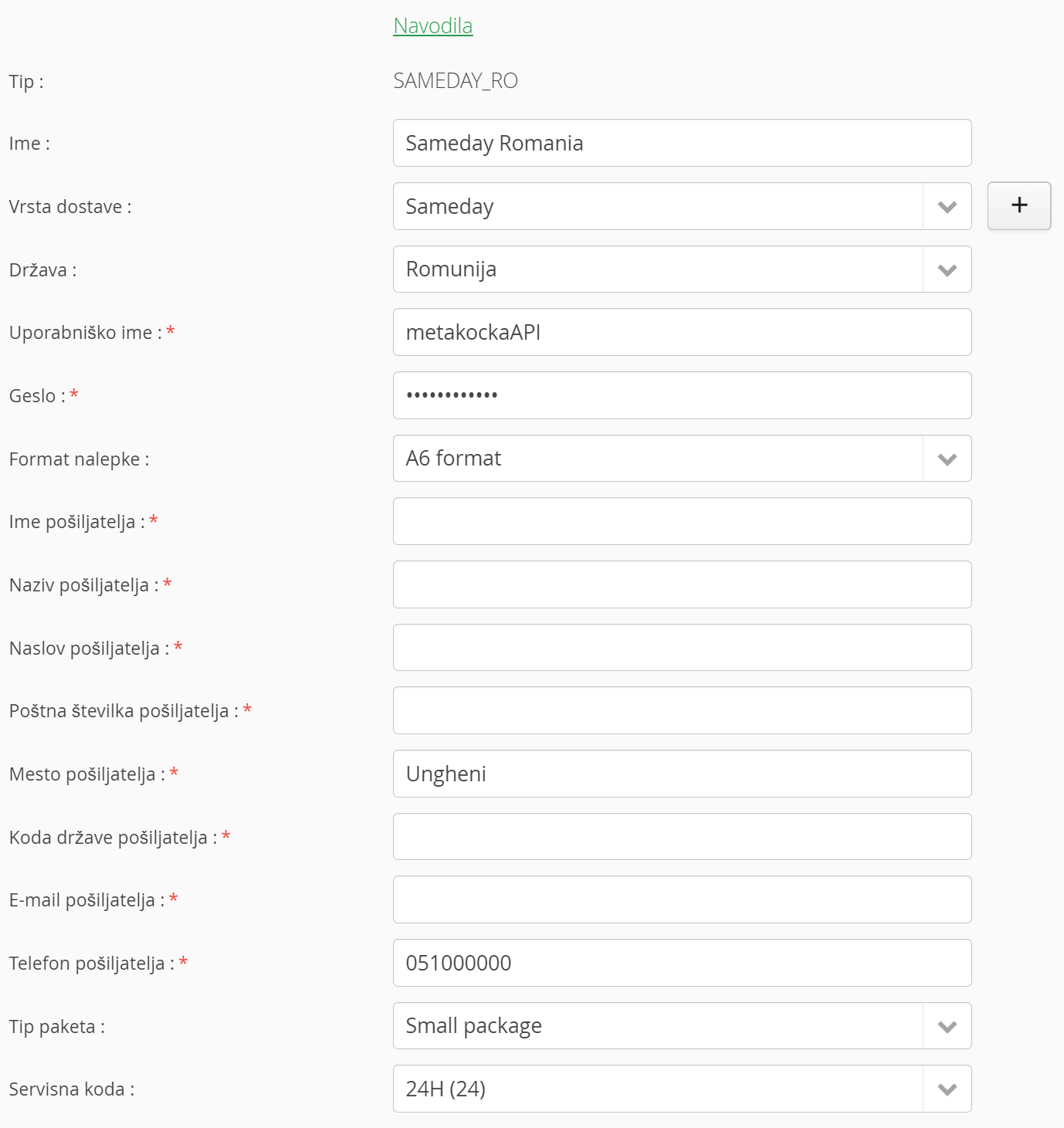
Task: Click the plus button next to Vrsta dostave
Action: (x=1019, y=205)
